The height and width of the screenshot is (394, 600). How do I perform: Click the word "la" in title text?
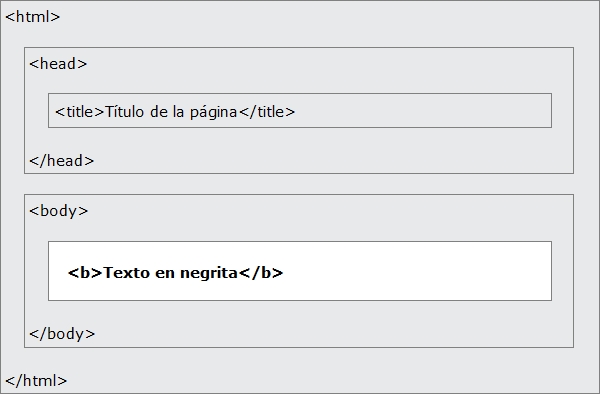tap(178, 112)
